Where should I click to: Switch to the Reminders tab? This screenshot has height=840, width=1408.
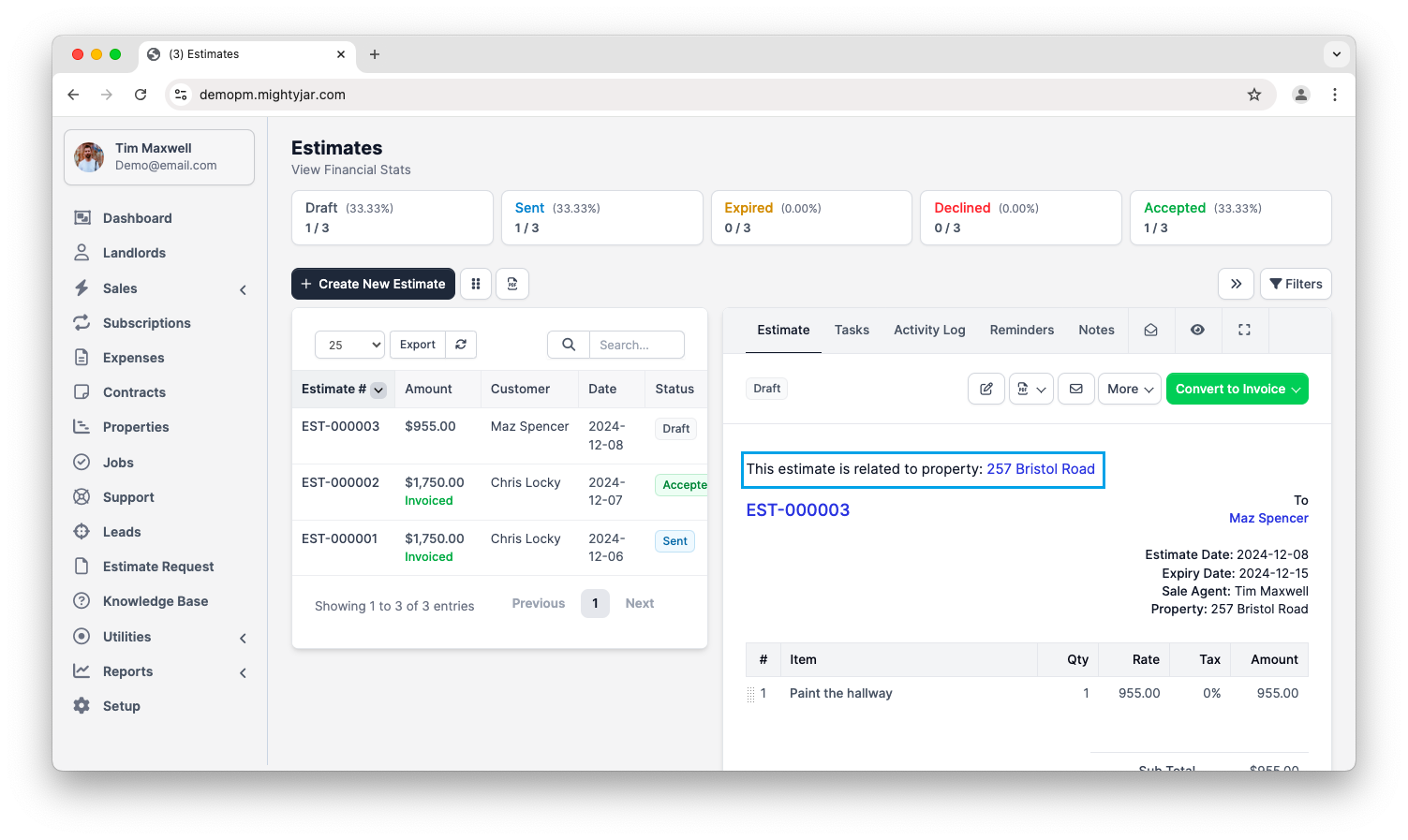1022,330
